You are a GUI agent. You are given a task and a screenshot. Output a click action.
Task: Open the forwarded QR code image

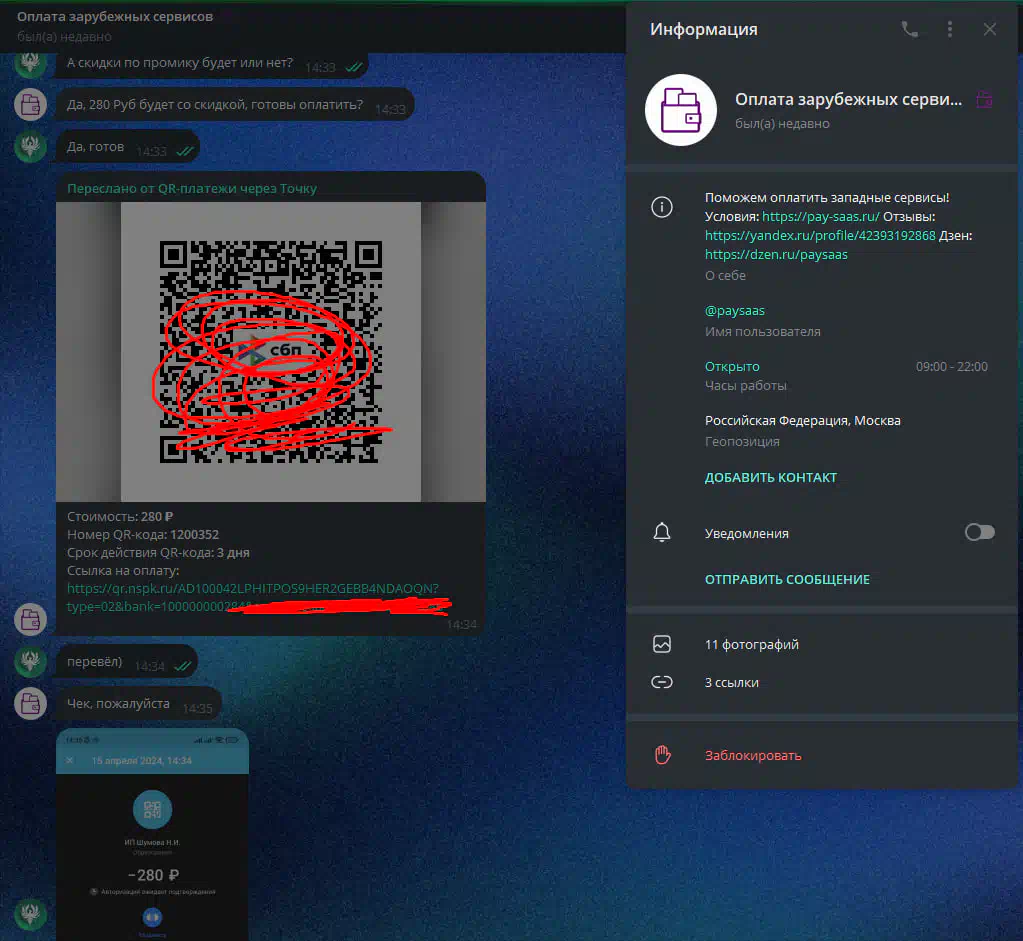click(271, 352)
